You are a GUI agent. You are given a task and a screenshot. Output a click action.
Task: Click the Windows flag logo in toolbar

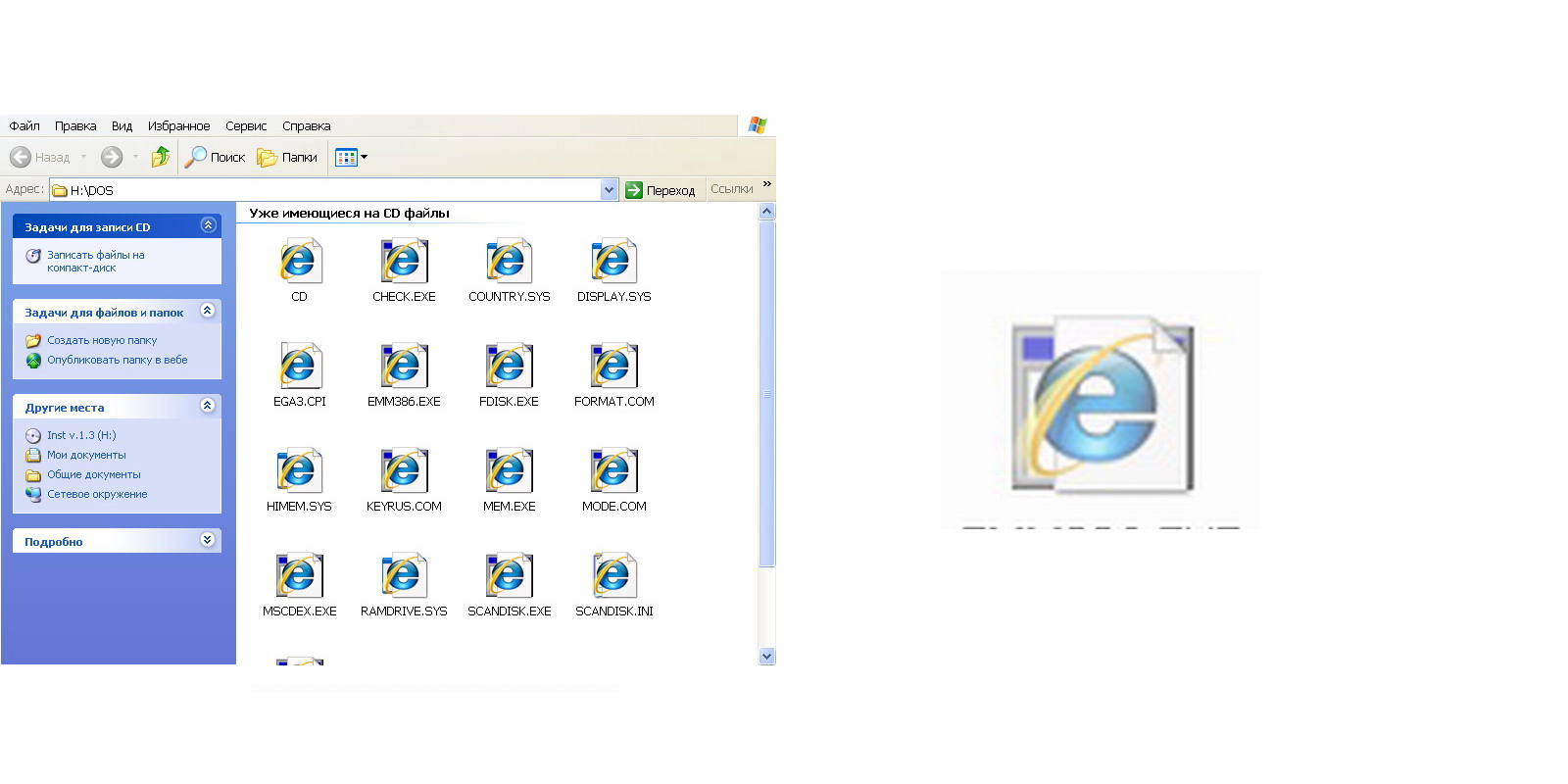[x=758, y=124]
